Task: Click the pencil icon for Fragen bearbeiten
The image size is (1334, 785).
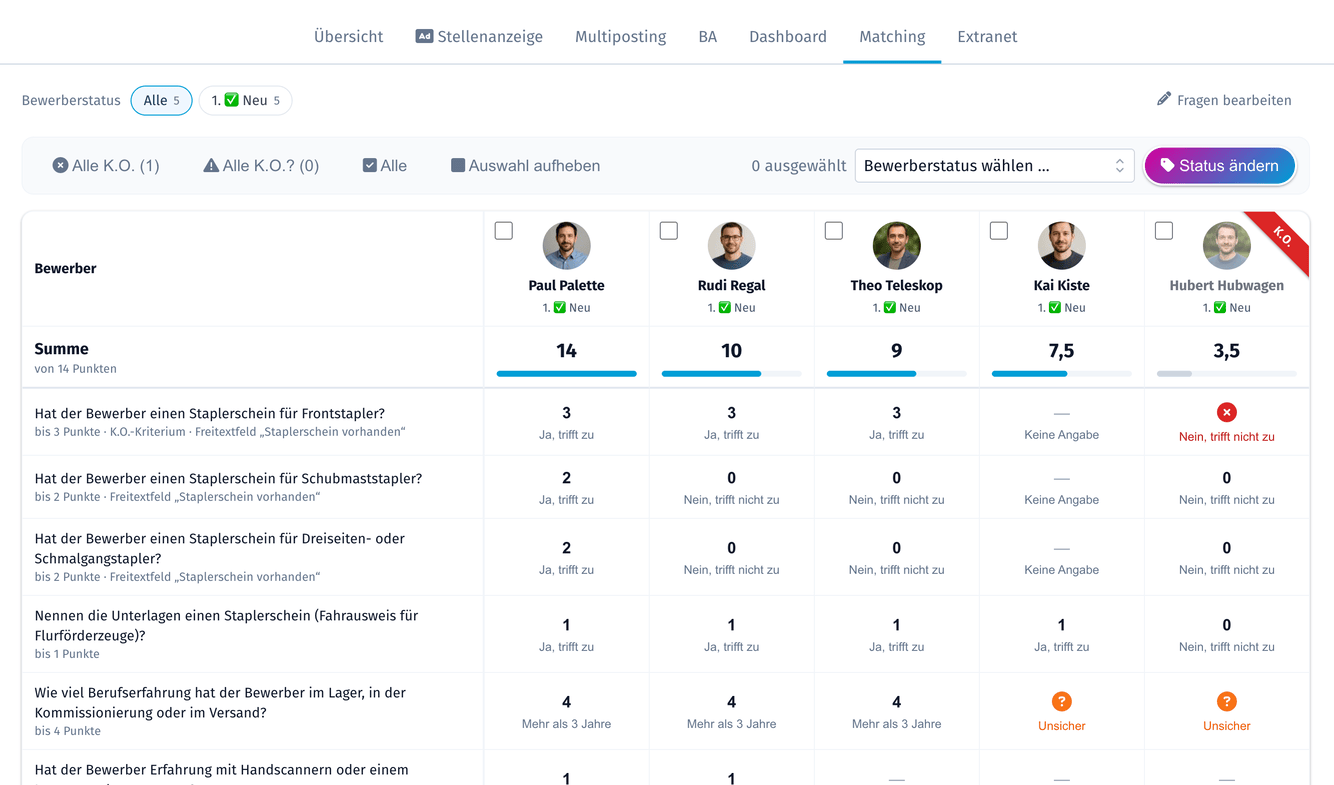Action: pyautogui.click(x=1164, y=99)
